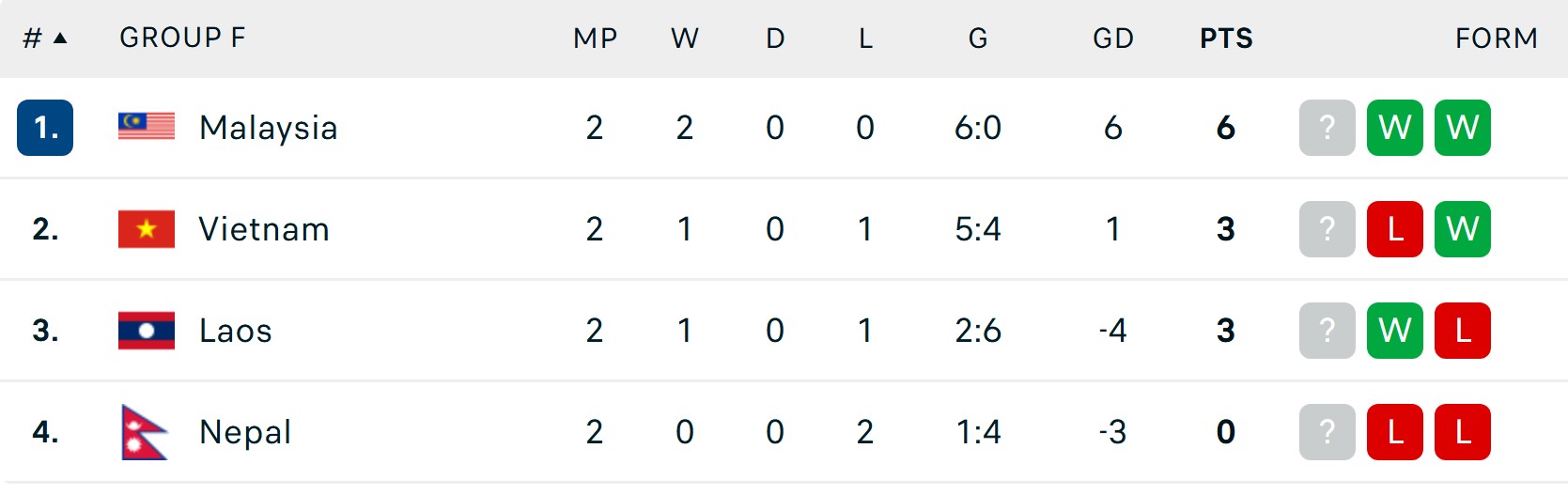Open the Laos team link
Viewport: 1568px width, 495px height.
click(x=236, y=331)
